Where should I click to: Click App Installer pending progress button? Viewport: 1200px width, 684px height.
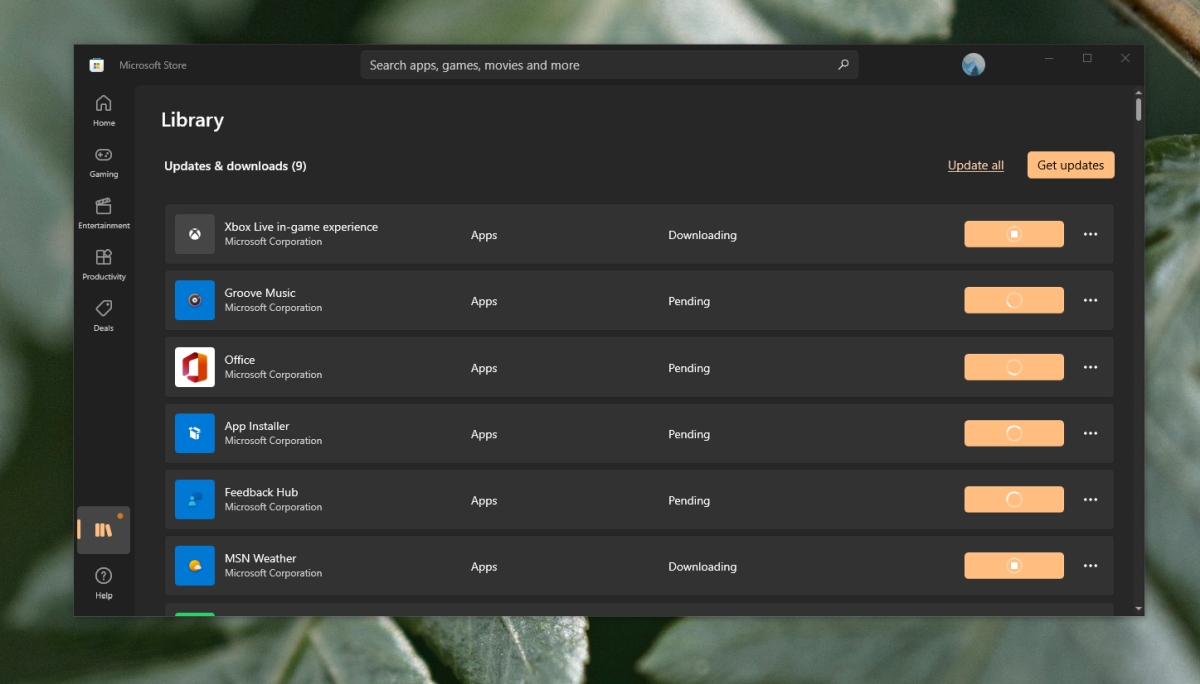coord(1014,433)
